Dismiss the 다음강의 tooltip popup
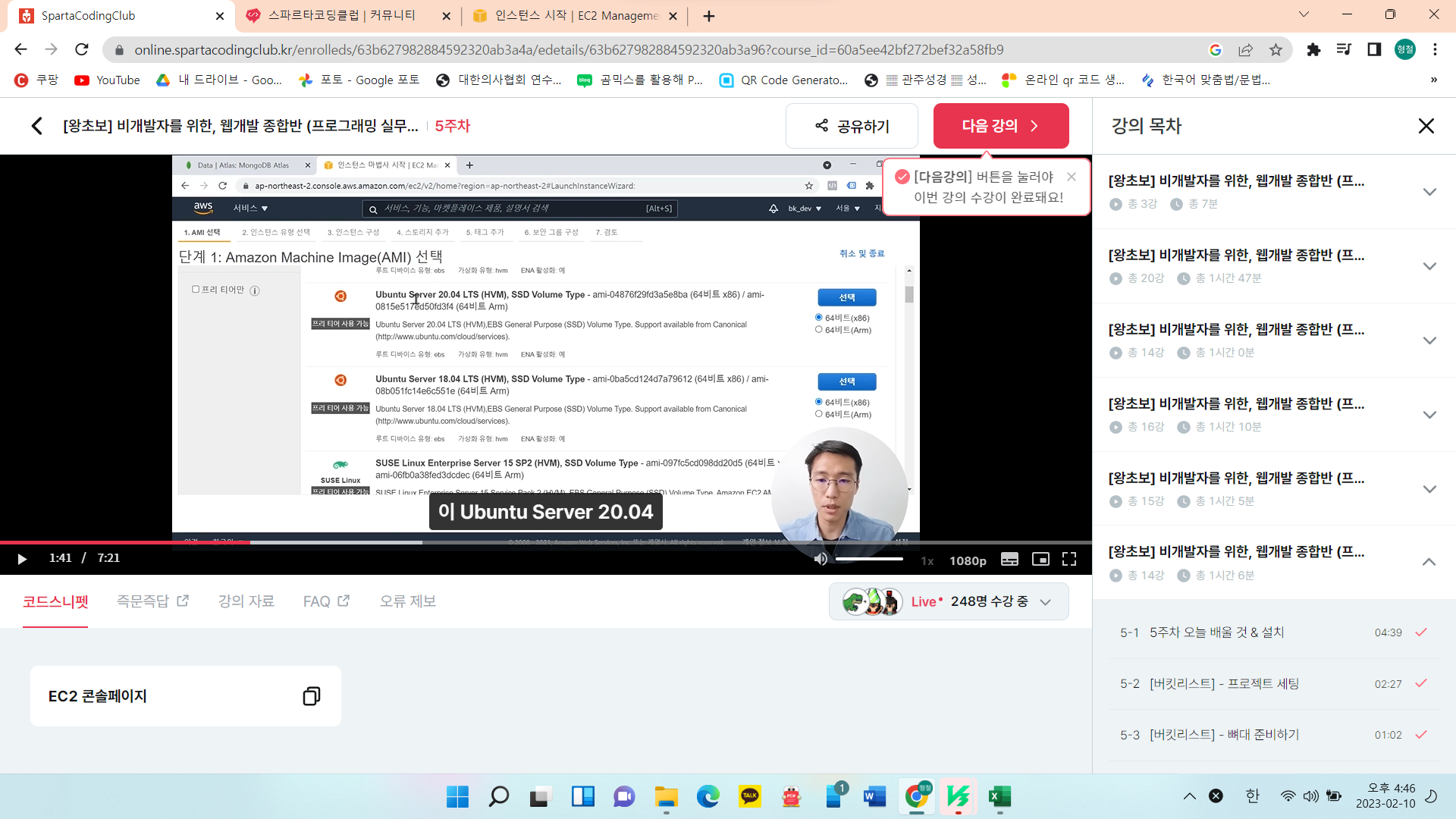This screenshot has width=1456, height=819. coord(1071,177)
